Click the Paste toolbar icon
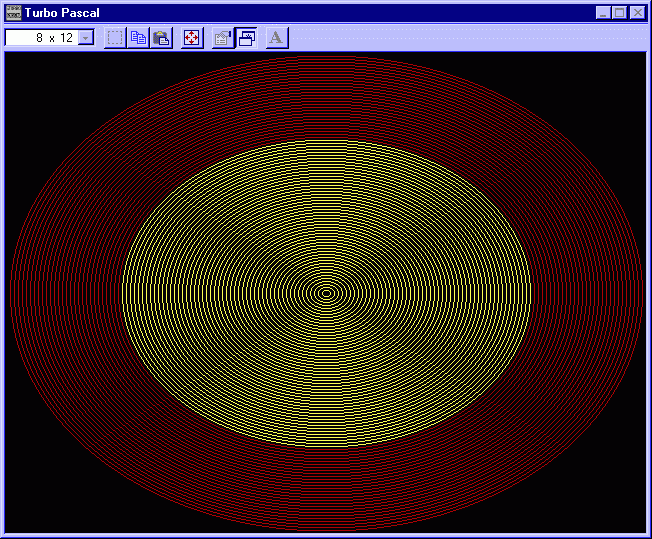The width and height of the screenshot is (652, 539). click(161, 38)
